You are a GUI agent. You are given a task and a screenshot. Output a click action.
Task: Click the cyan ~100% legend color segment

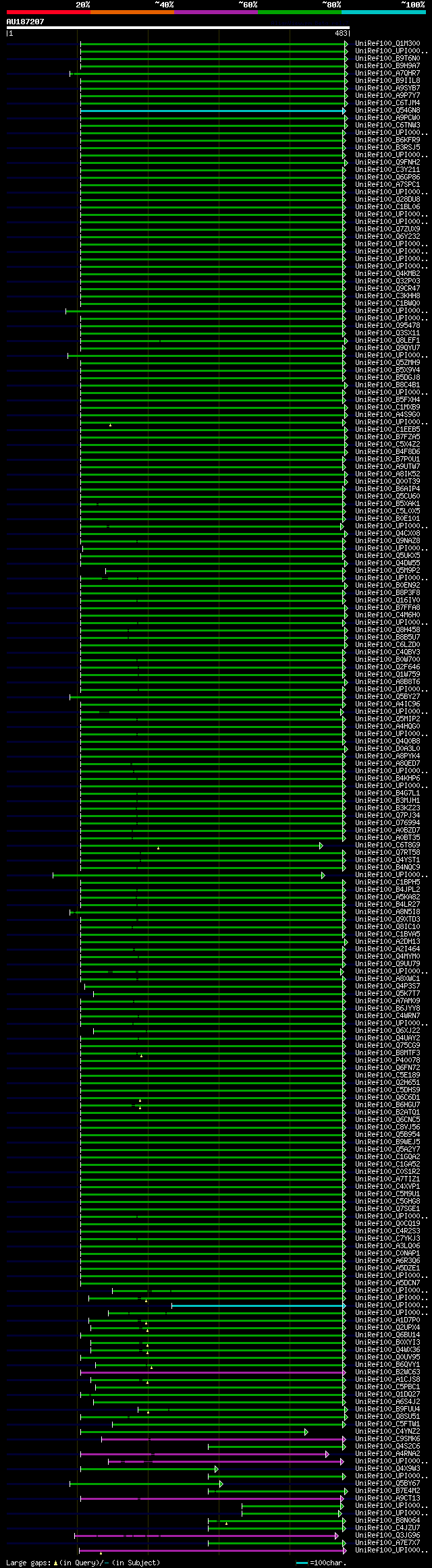pos(383,12)
